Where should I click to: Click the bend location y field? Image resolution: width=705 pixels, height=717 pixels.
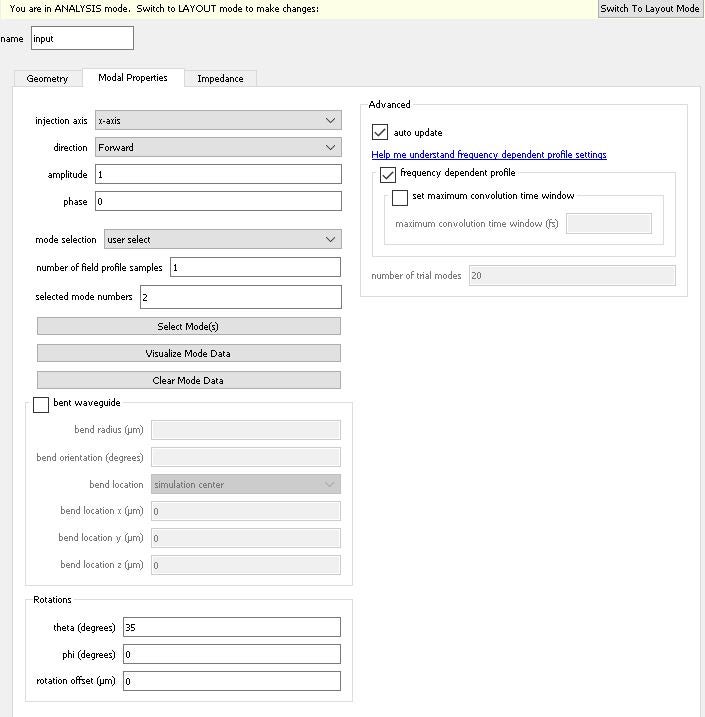point(246,538)
